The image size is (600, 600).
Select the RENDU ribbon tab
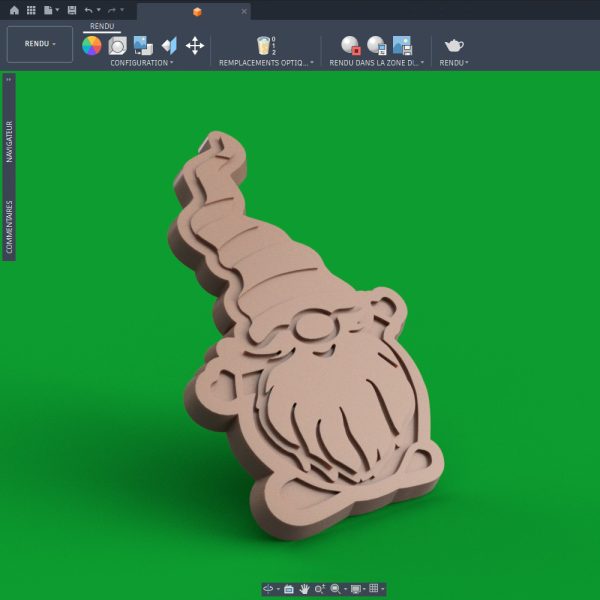click(x=102, y=26)
